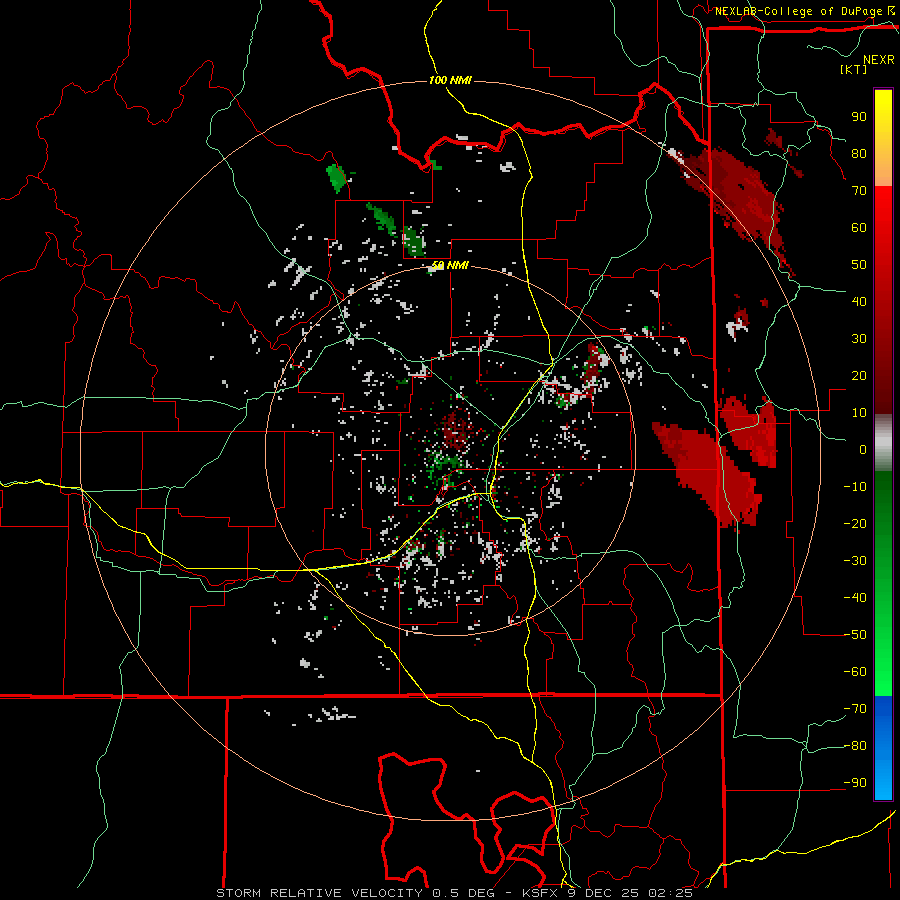Viewport: 900px width, 900px height.
Task: Click the -90 scale label
Action: tap(855, 783)
